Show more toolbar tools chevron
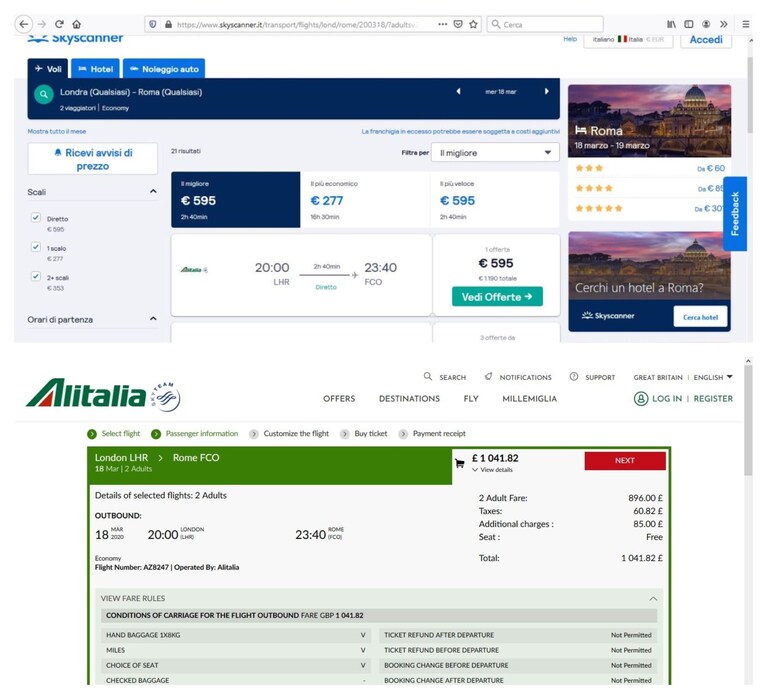767x699 pixels. click(723, 24)
